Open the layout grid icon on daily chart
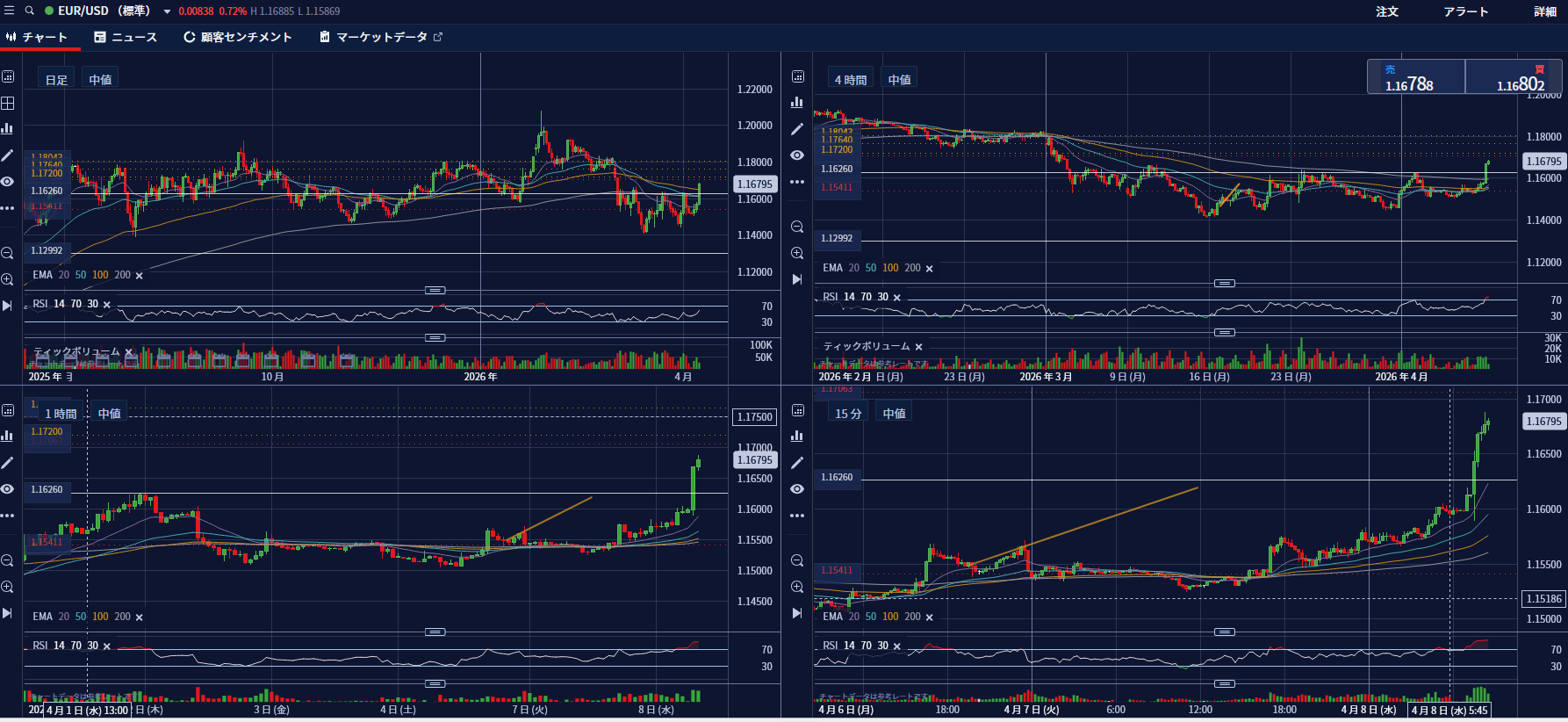Viewport: 1568px width, 722px height. pos(8,103)
